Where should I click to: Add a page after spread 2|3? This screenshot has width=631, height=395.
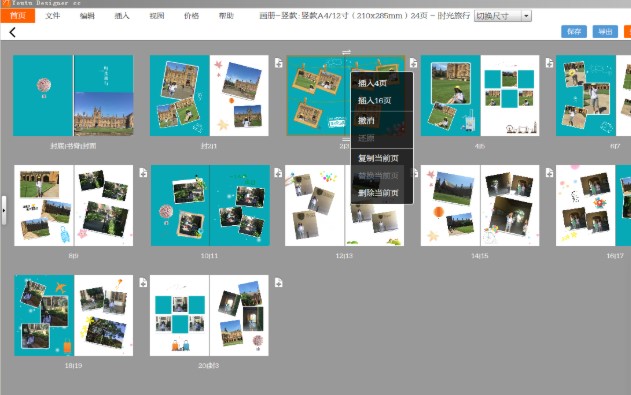click(413, 63)
